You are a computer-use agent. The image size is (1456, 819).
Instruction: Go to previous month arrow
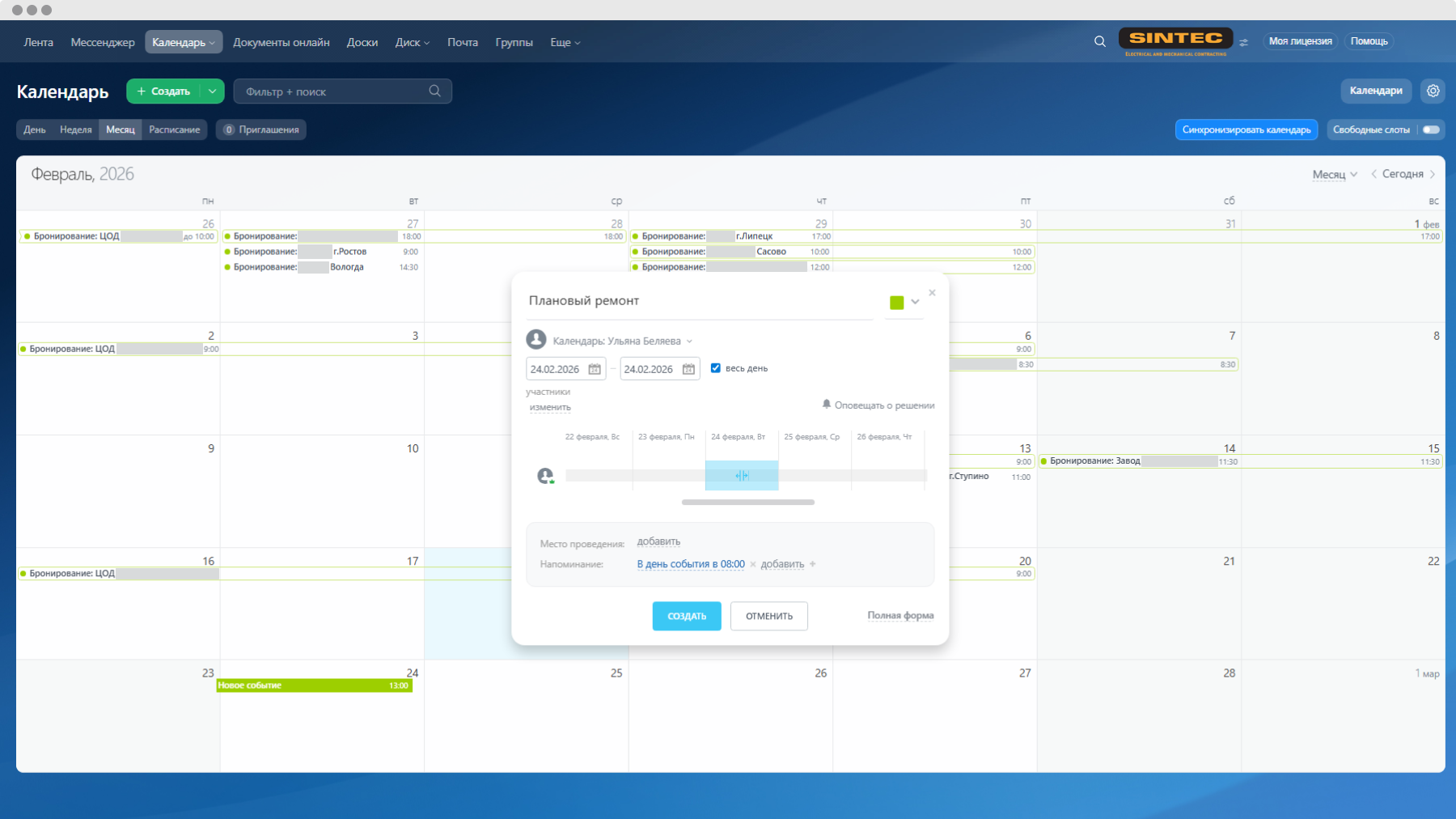click(1373, 174)
